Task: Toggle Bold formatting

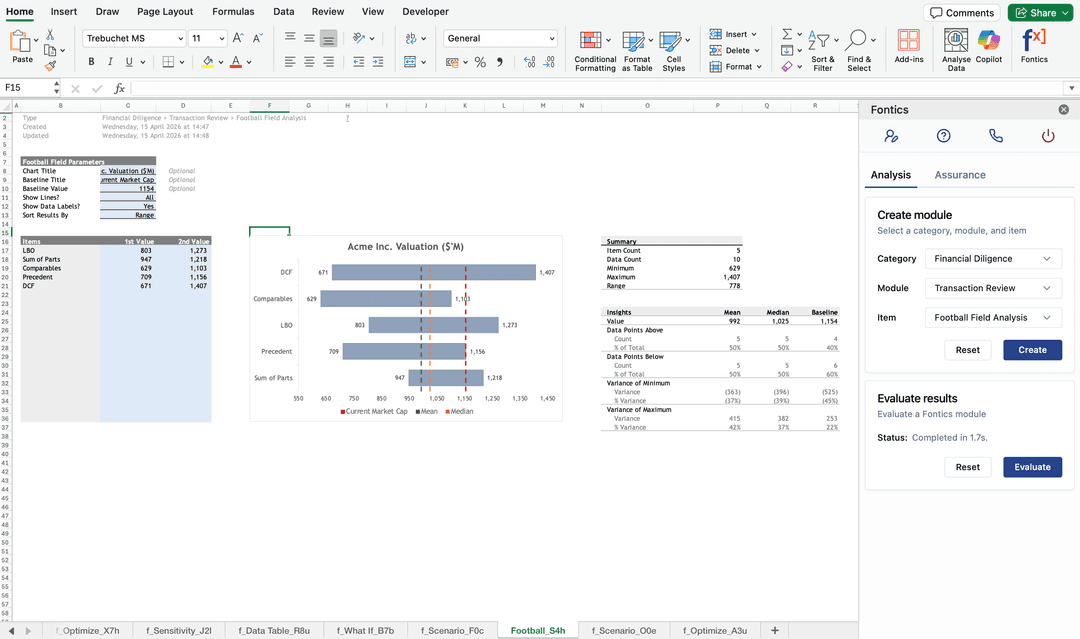Action: (91, 62)
